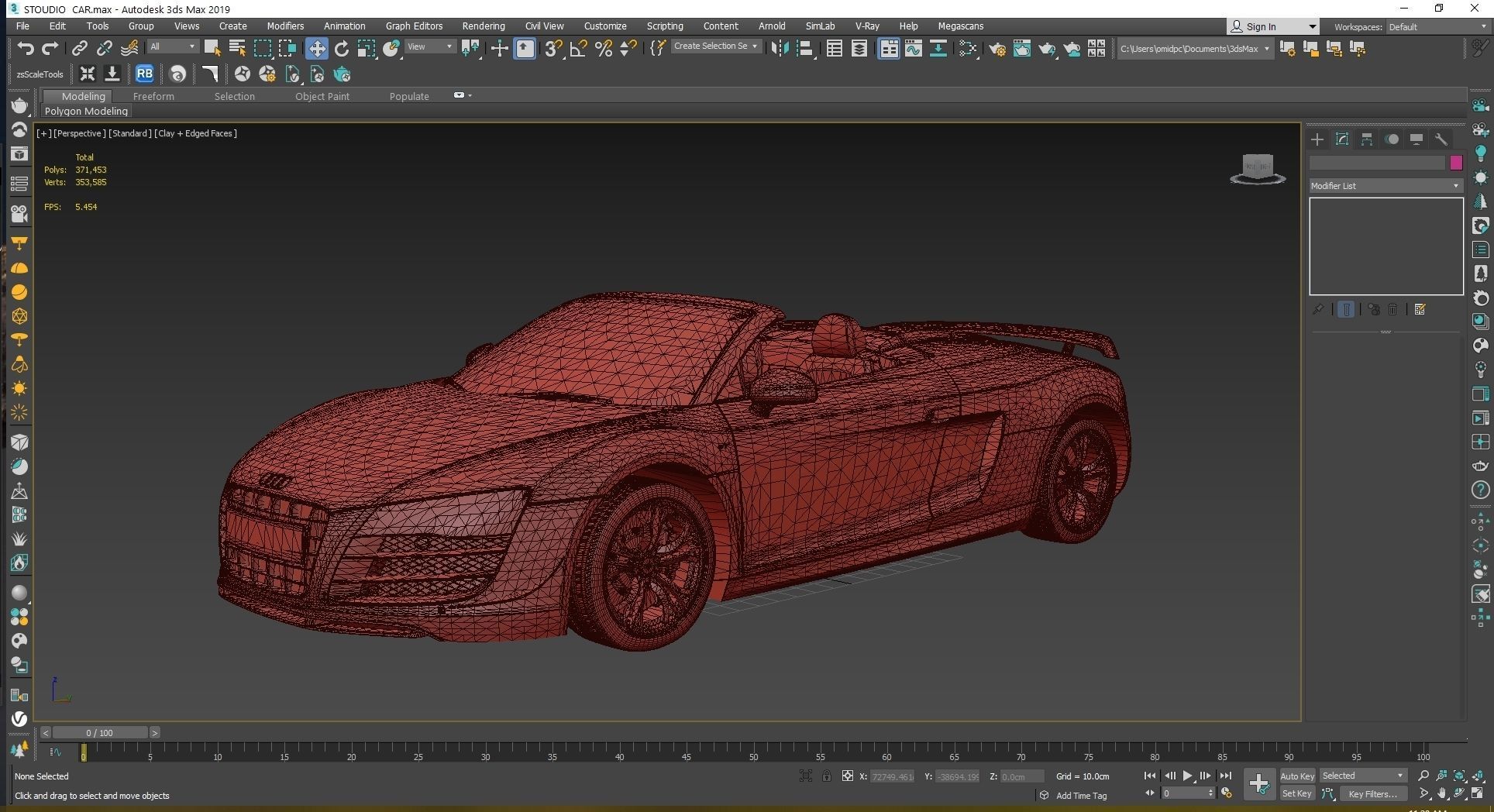Switch to the Freeform ribbon tab
Viewport: 1494px width, 812px height.
pyautogui.click(x=153, y=96)
